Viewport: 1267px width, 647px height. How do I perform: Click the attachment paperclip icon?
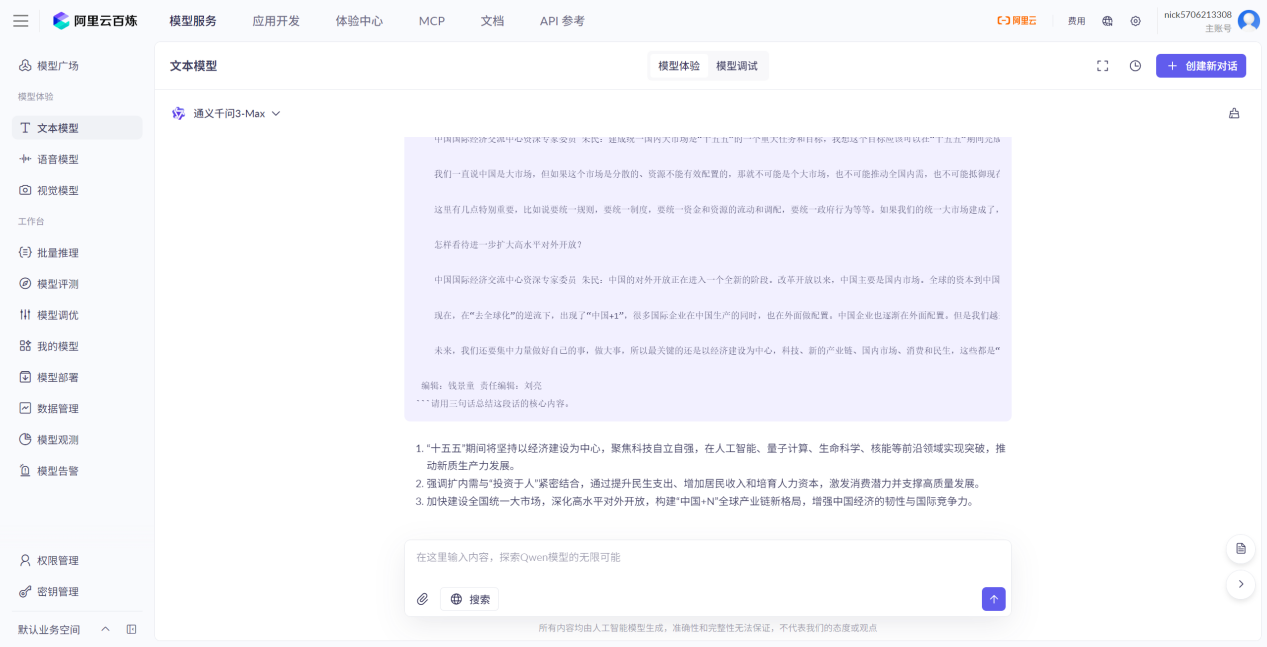(x=423, y=599)
